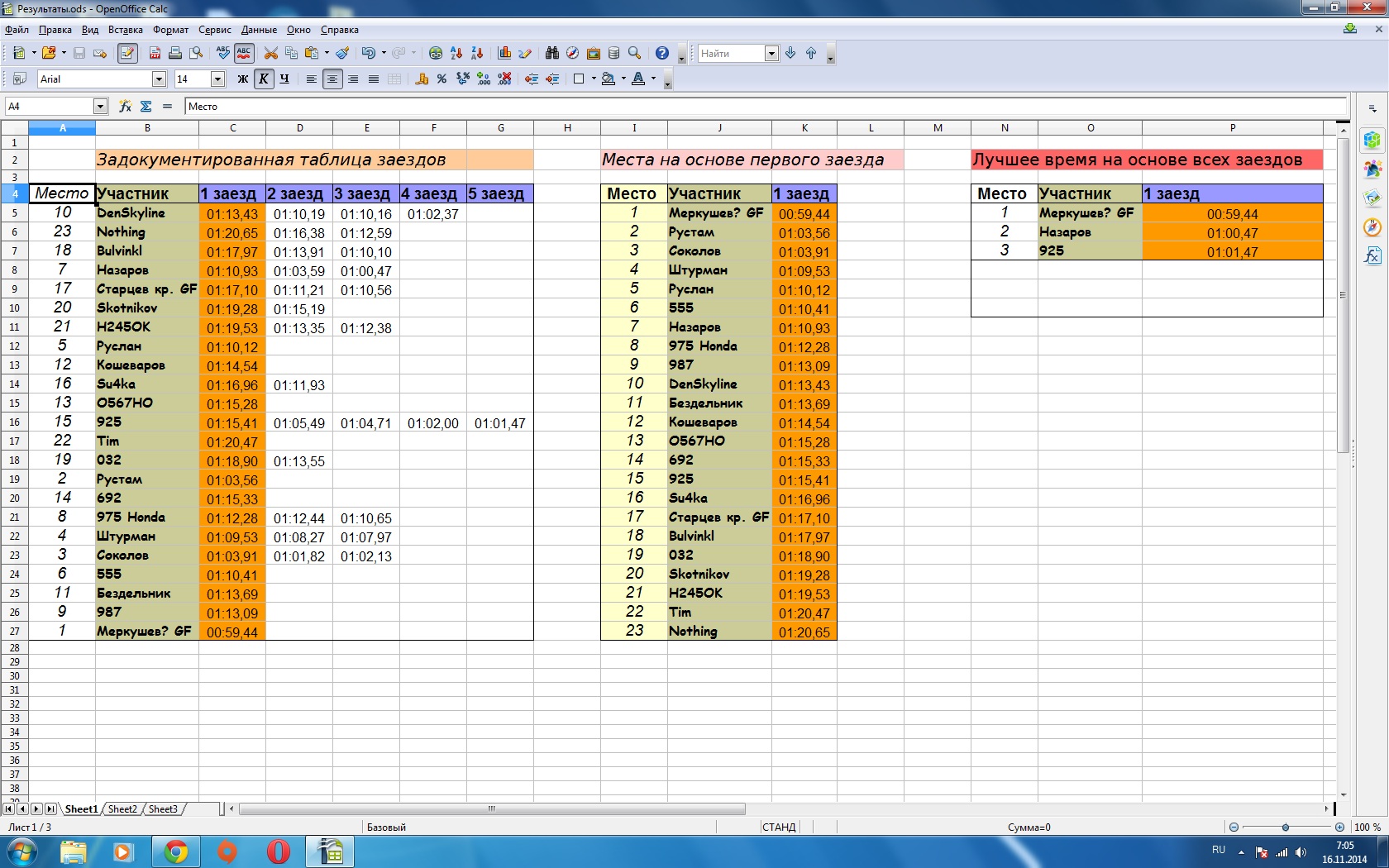Open the Формат menu
Image resolution: width=1389 pixels, height=868 pixels.
pos(170,30)
